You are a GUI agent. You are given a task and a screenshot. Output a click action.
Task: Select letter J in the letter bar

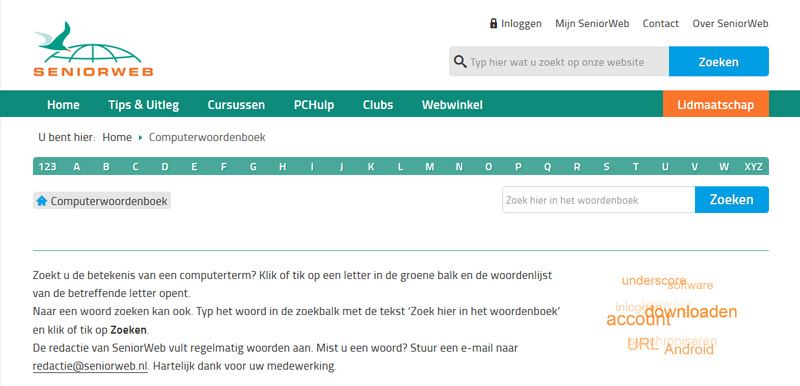341,167
